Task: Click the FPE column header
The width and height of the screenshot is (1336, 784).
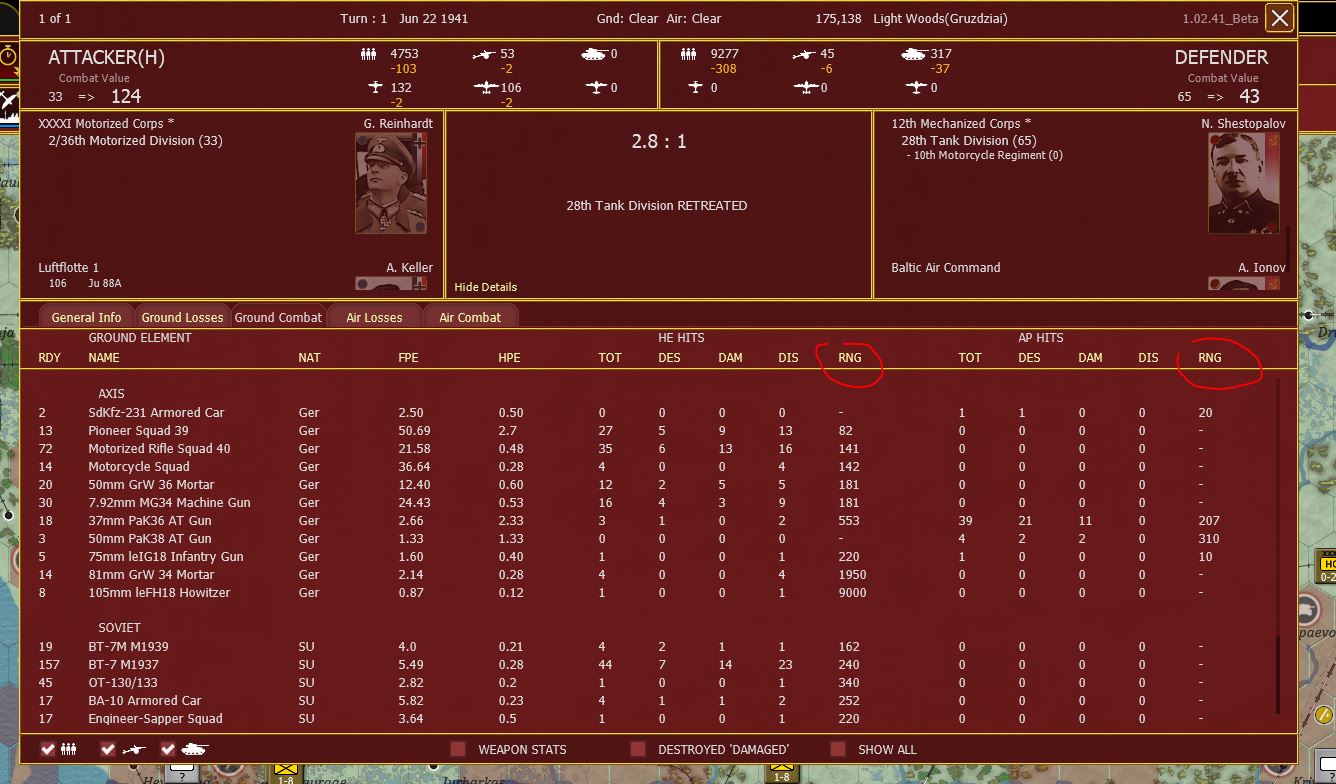Action: pyautogui.click(x=409, y=358)
